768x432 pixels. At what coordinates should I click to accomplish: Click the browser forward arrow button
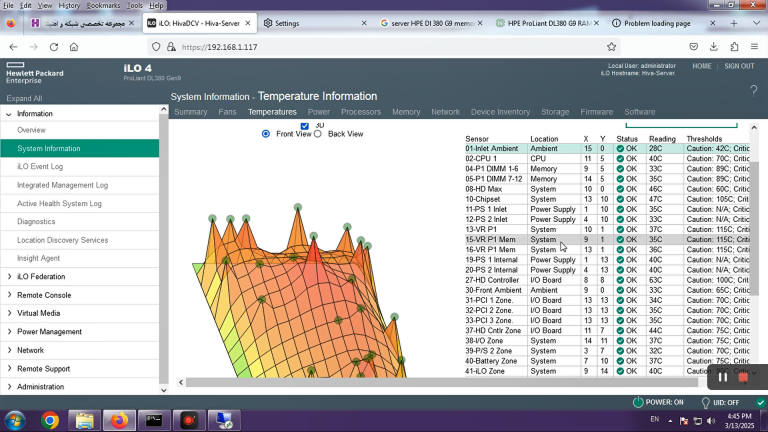[33, 47]
